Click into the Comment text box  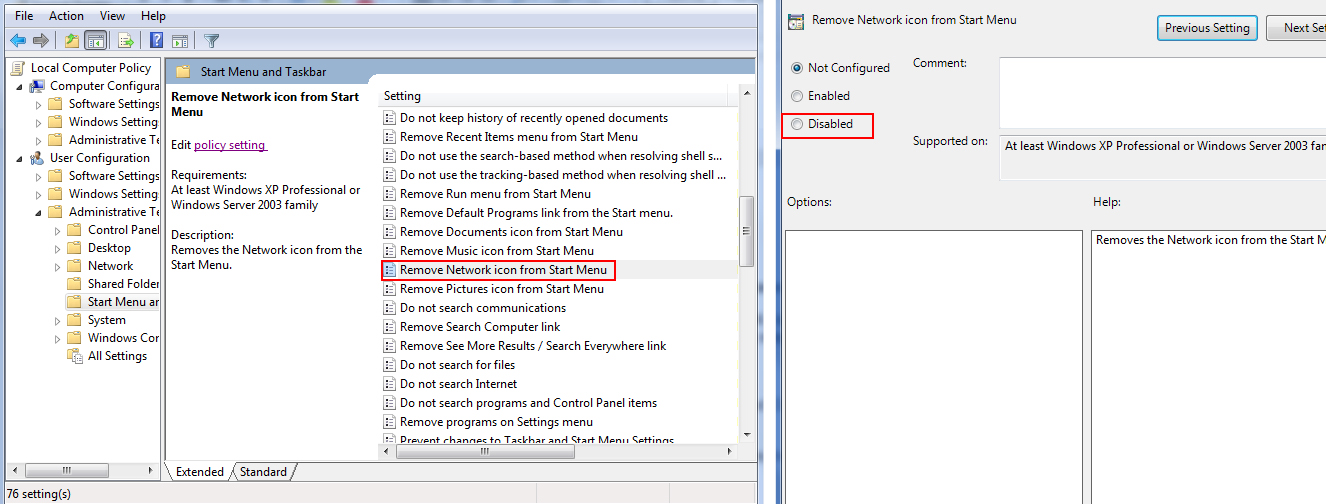click(1162, 91)
